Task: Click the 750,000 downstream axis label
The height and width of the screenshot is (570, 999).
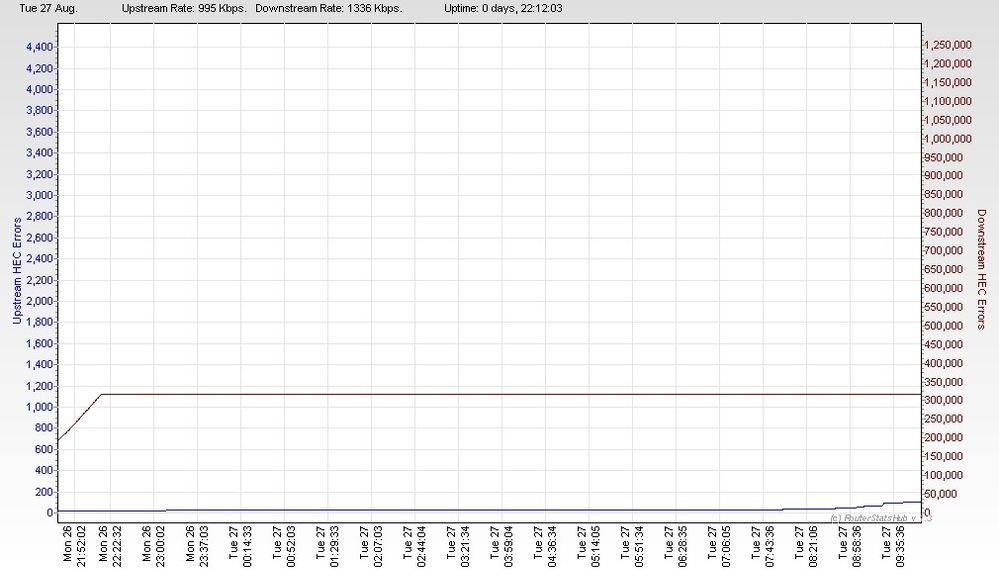Action: pos(944,232)
